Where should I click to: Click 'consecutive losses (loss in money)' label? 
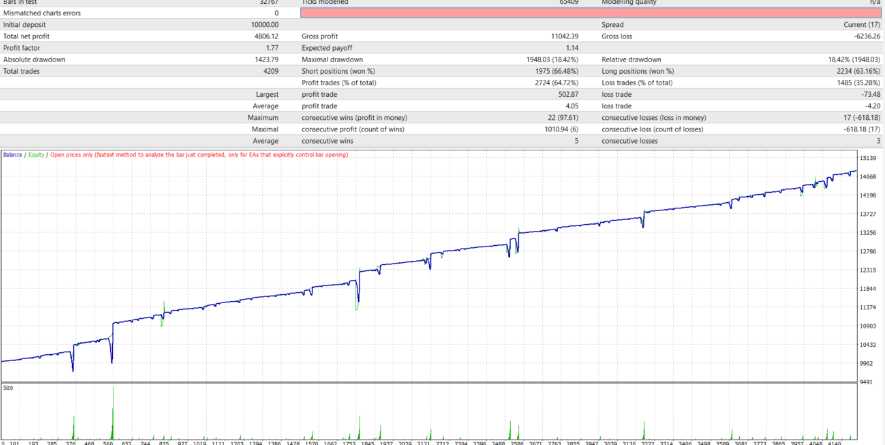[654, 117]
